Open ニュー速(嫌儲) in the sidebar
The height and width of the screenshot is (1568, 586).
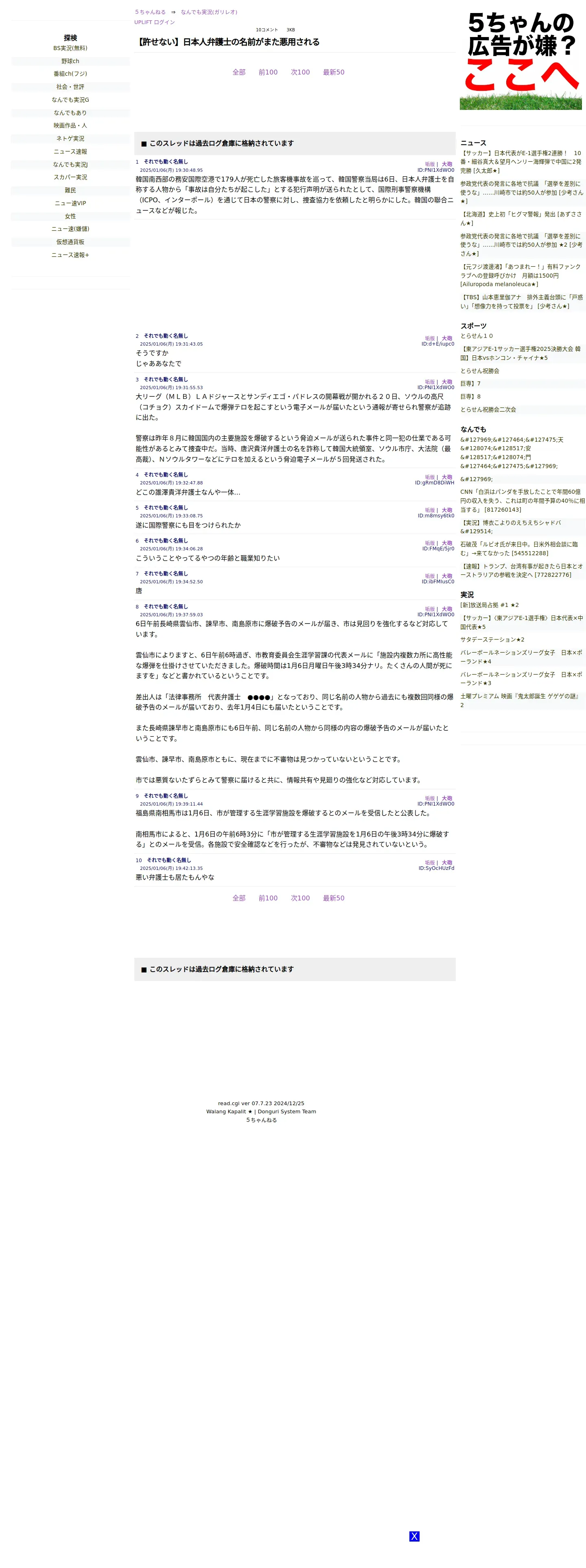pyautogui.click(x=70, y=229)
